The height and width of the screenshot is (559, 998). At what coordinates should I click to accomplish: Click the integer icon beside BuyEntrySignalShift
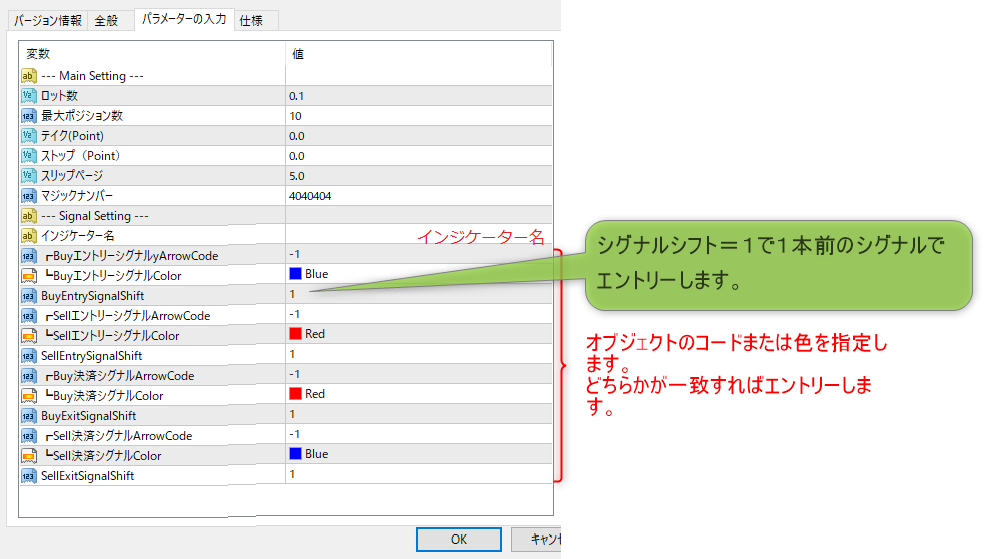pos(28,296)
